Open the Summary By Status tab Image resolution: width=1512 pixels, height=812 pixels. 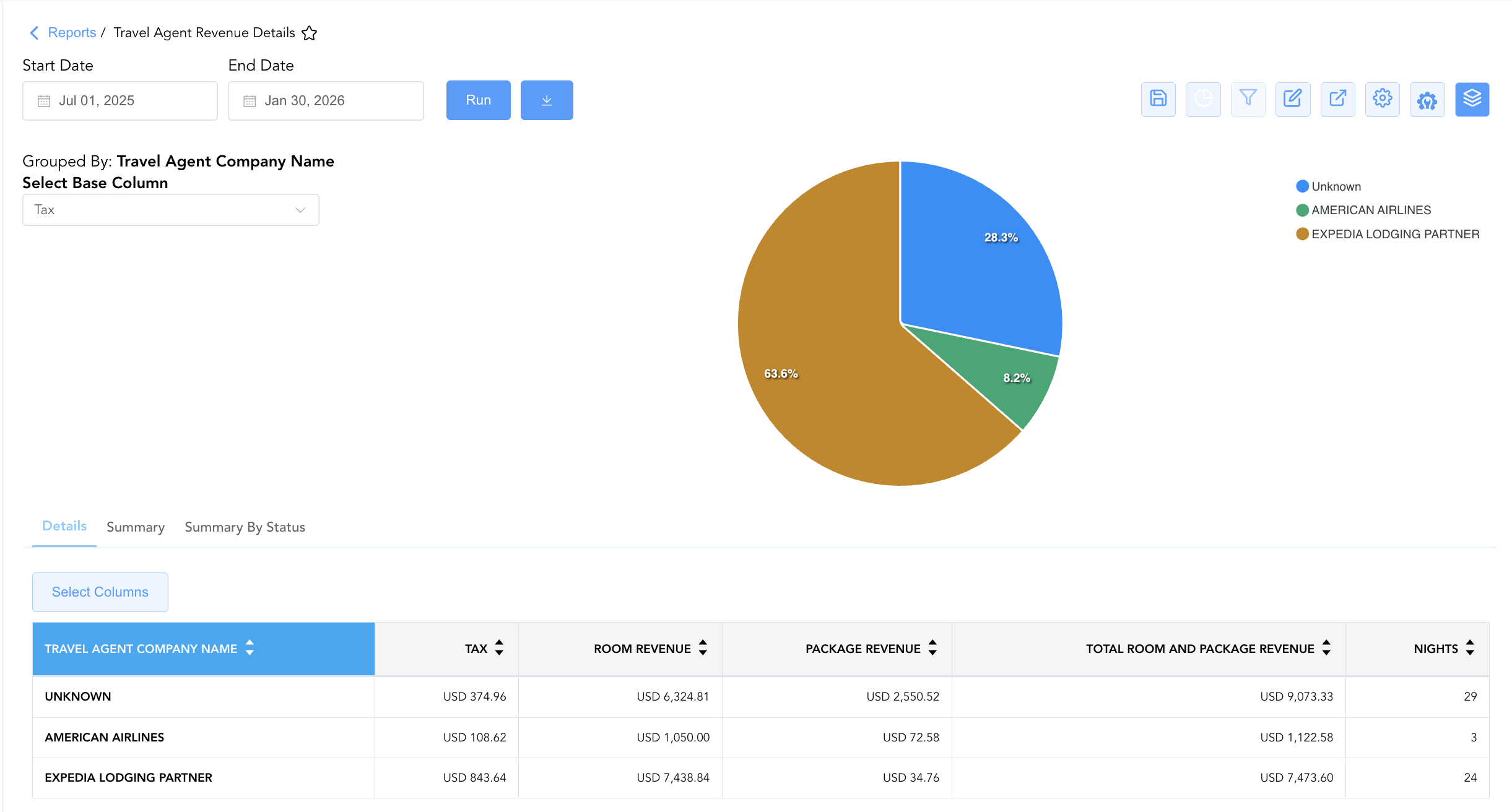(x=245, y=527)
